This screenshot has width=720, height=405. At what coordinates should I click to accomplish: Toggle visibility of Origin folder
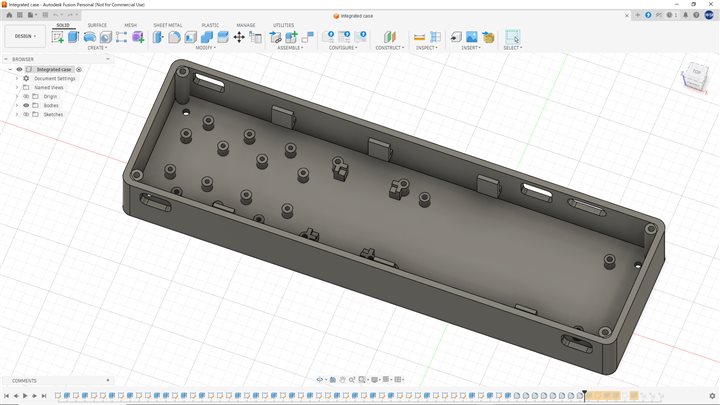[x=26, y=96]
